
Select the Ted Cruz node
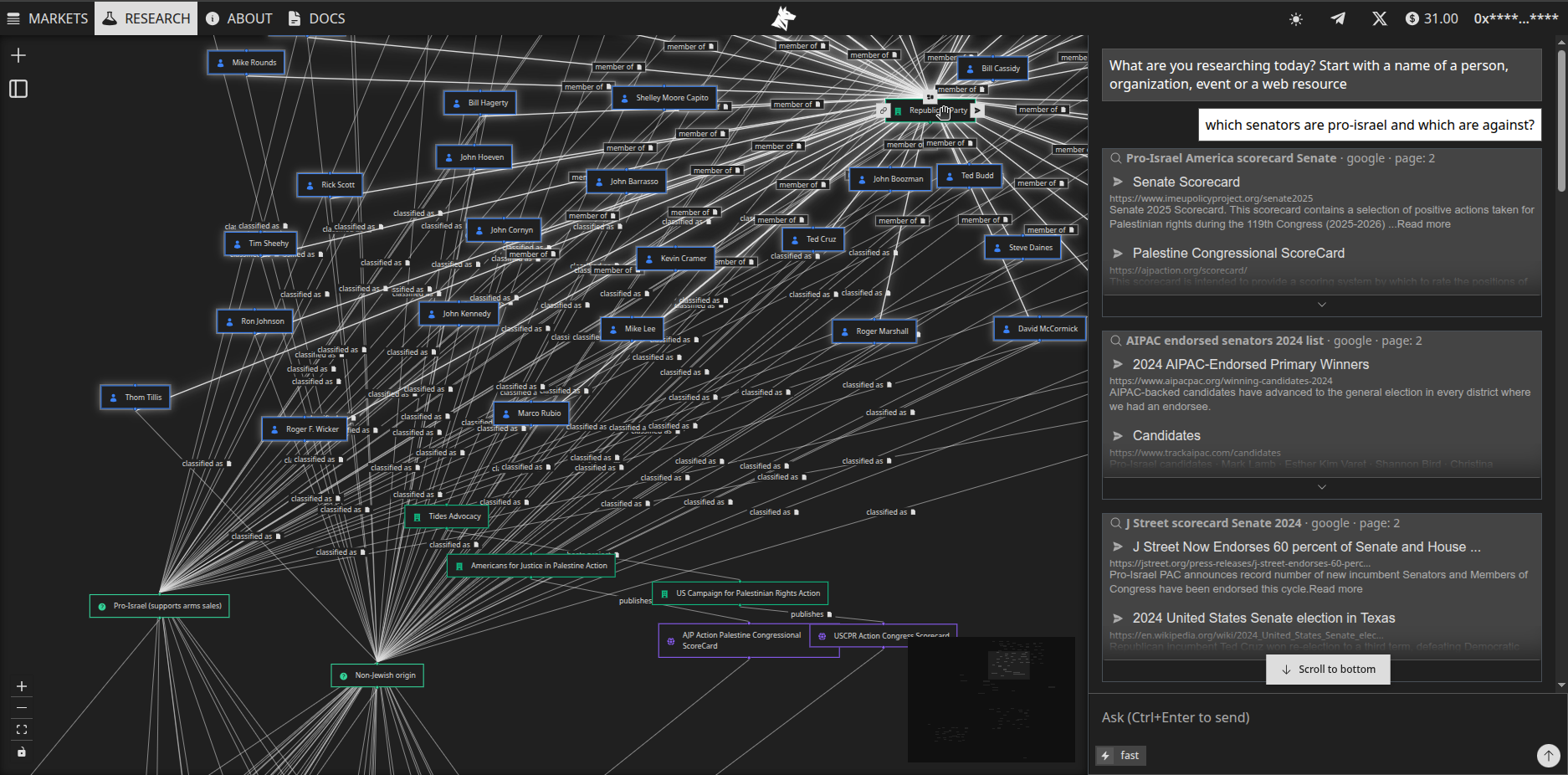812,239
